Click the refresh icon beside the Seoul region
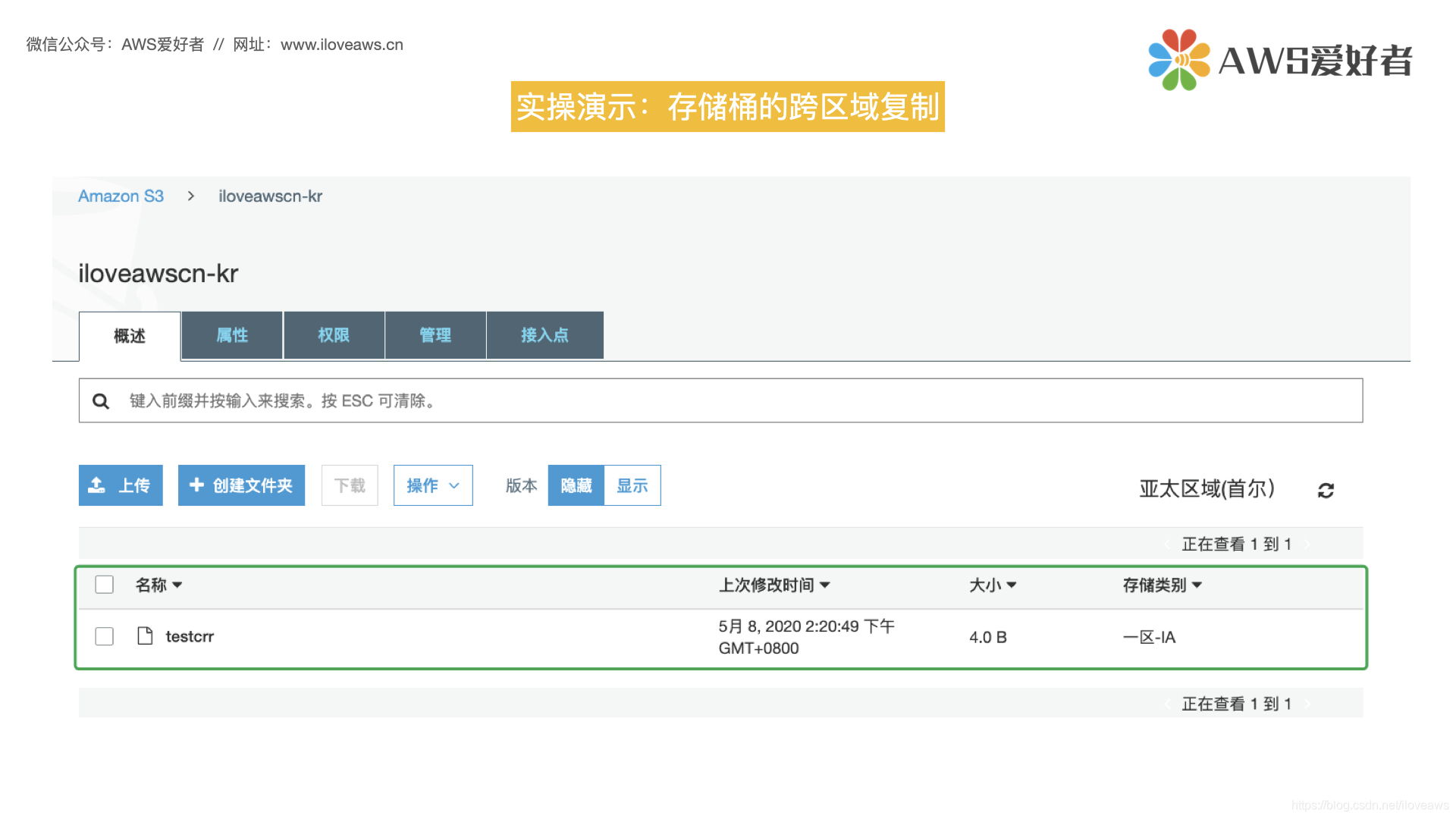This screenshot has height=819, width=1456. click(x=1326, y=491)
